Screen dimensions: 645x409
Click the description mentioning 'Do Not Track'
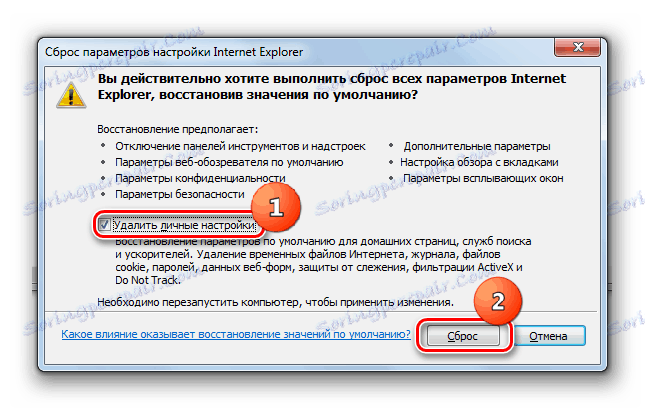[323, 261]
